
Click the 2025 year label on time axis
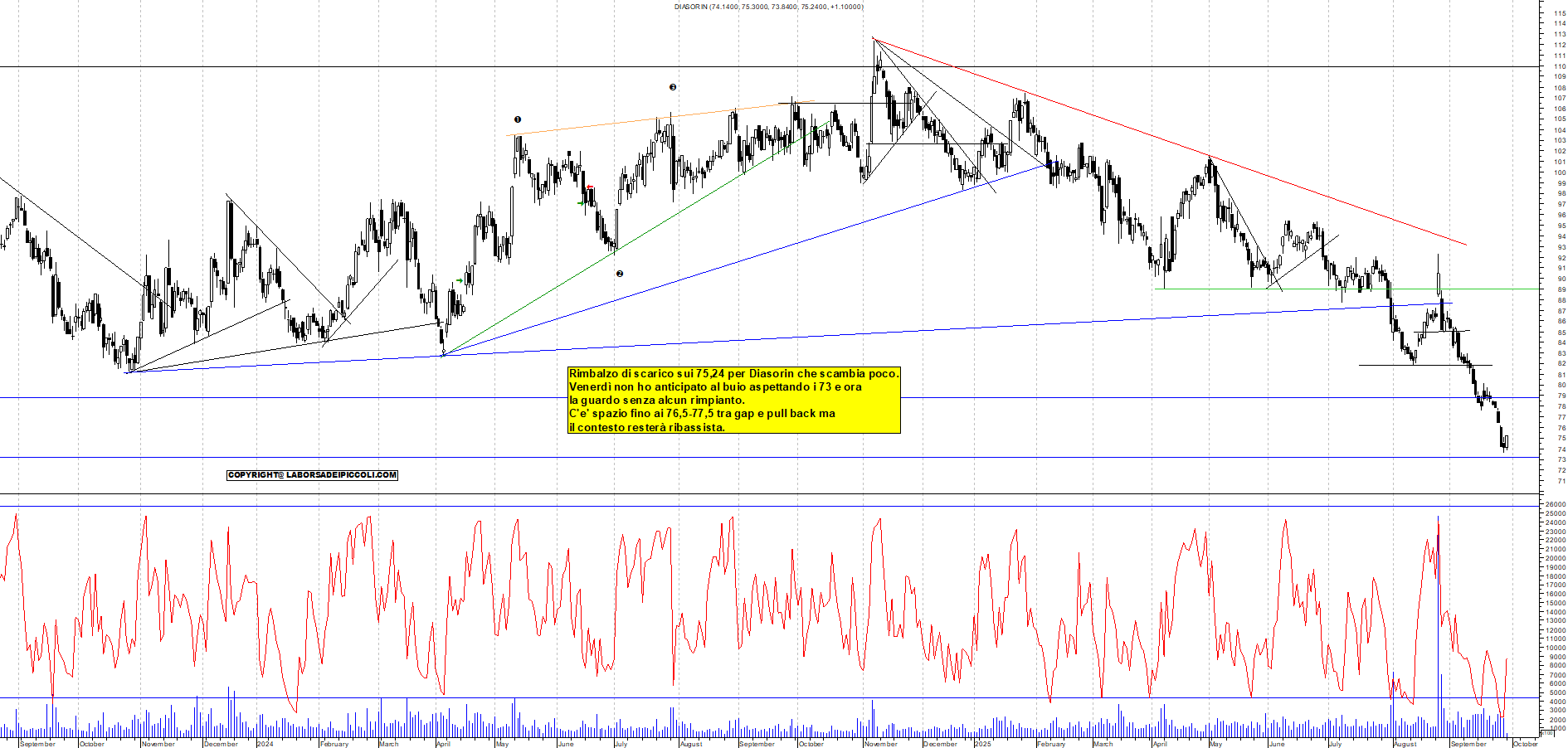(982, 744)
